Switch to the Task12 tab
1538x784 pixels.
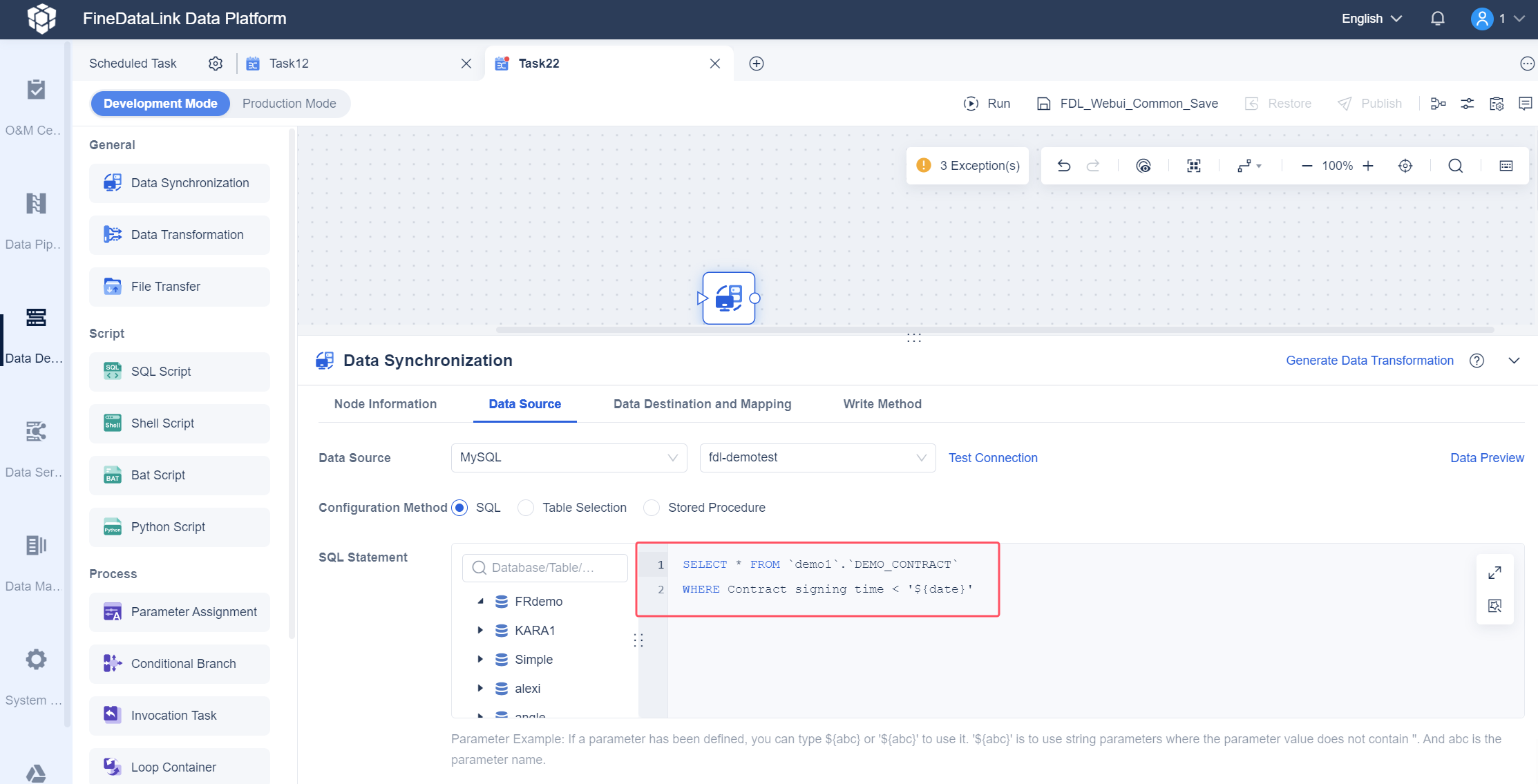(x=289, y=64)
